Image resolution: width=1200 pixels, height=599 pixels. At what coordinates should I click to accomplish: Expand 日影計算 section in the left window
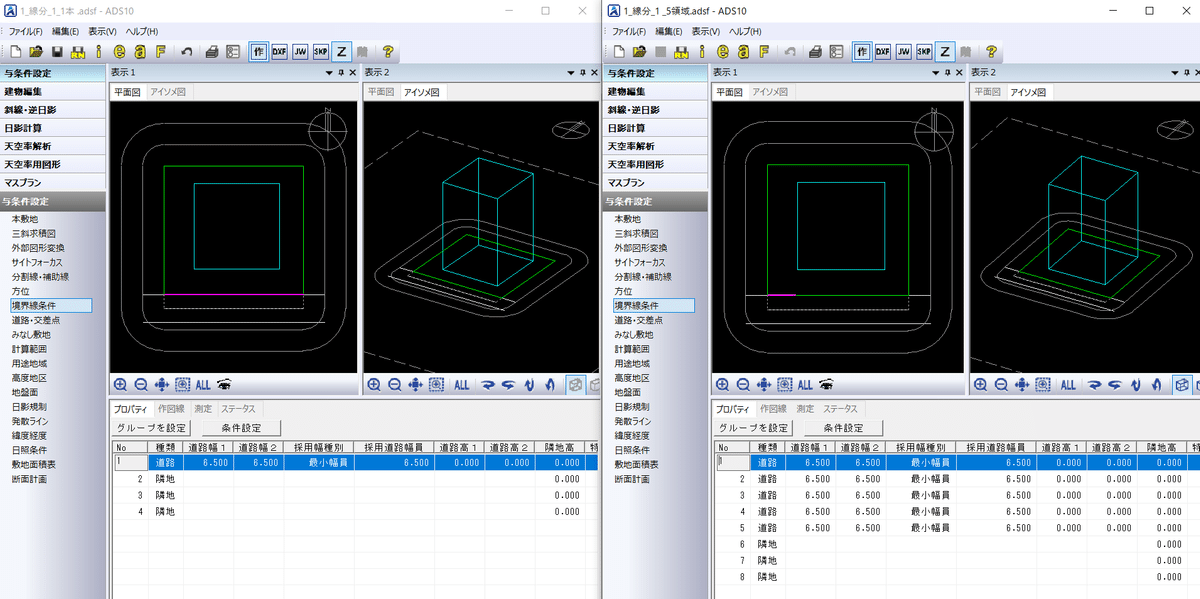point(53,128)
